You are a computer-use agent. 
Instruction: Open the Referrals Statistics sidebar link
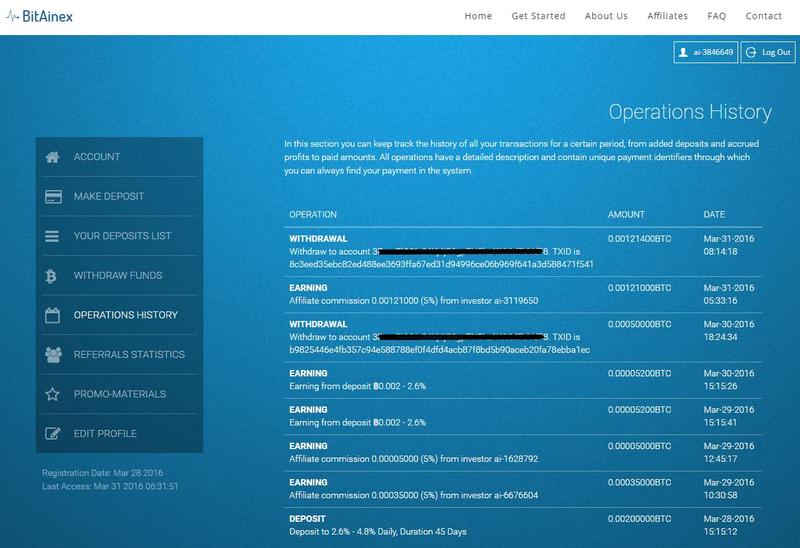click(129, 355)
